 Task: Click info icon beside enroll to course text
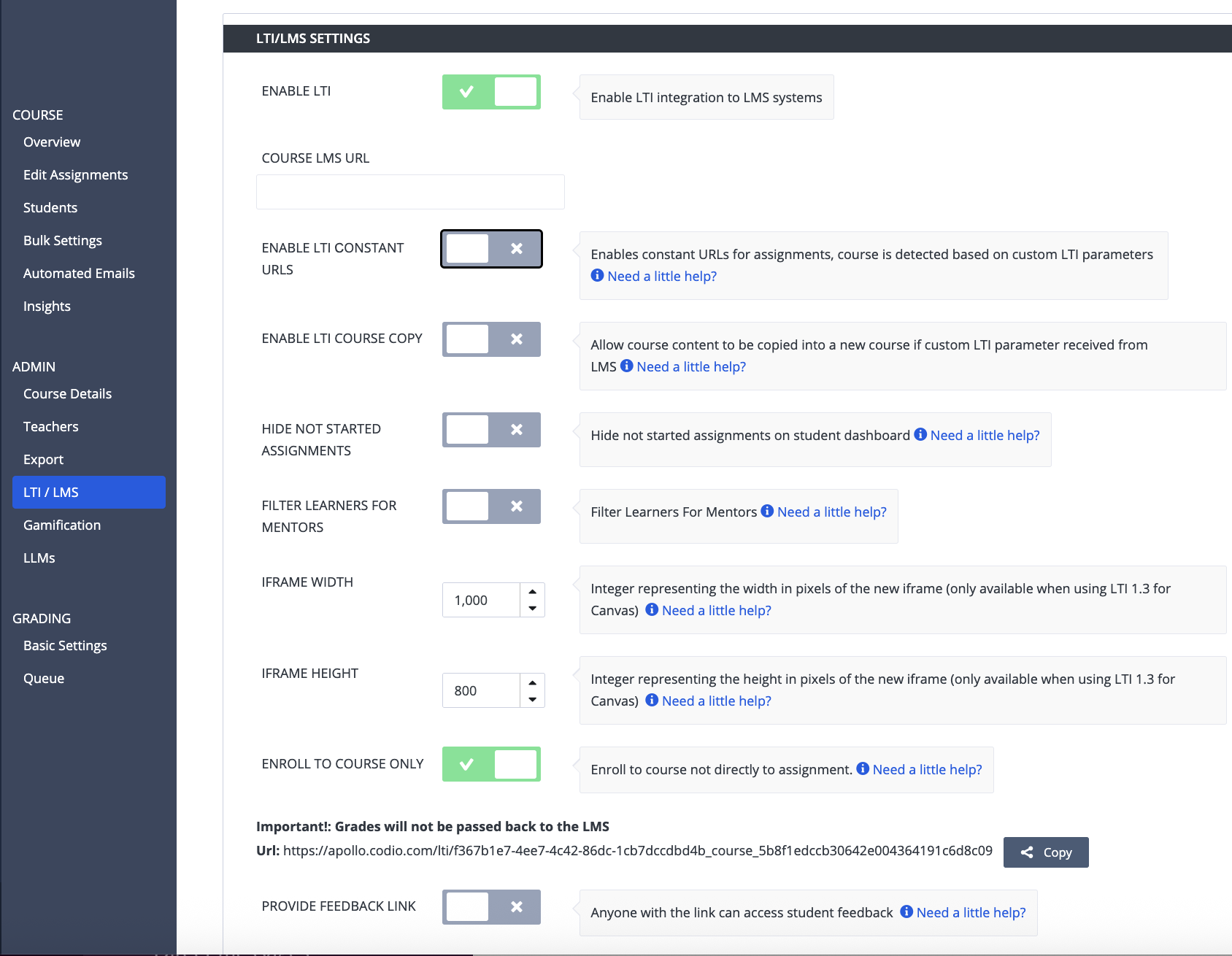pyautogui.click(x=863, y=768)
